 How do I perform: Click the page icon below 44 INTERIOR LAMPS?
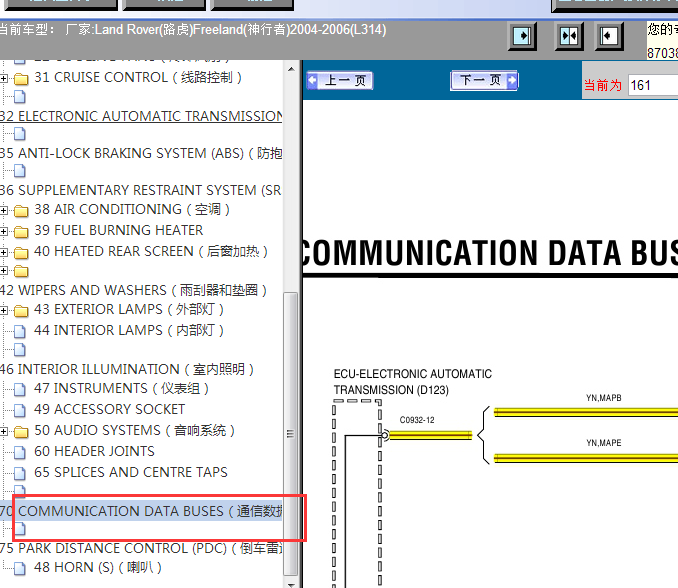(x=19, y=349)
